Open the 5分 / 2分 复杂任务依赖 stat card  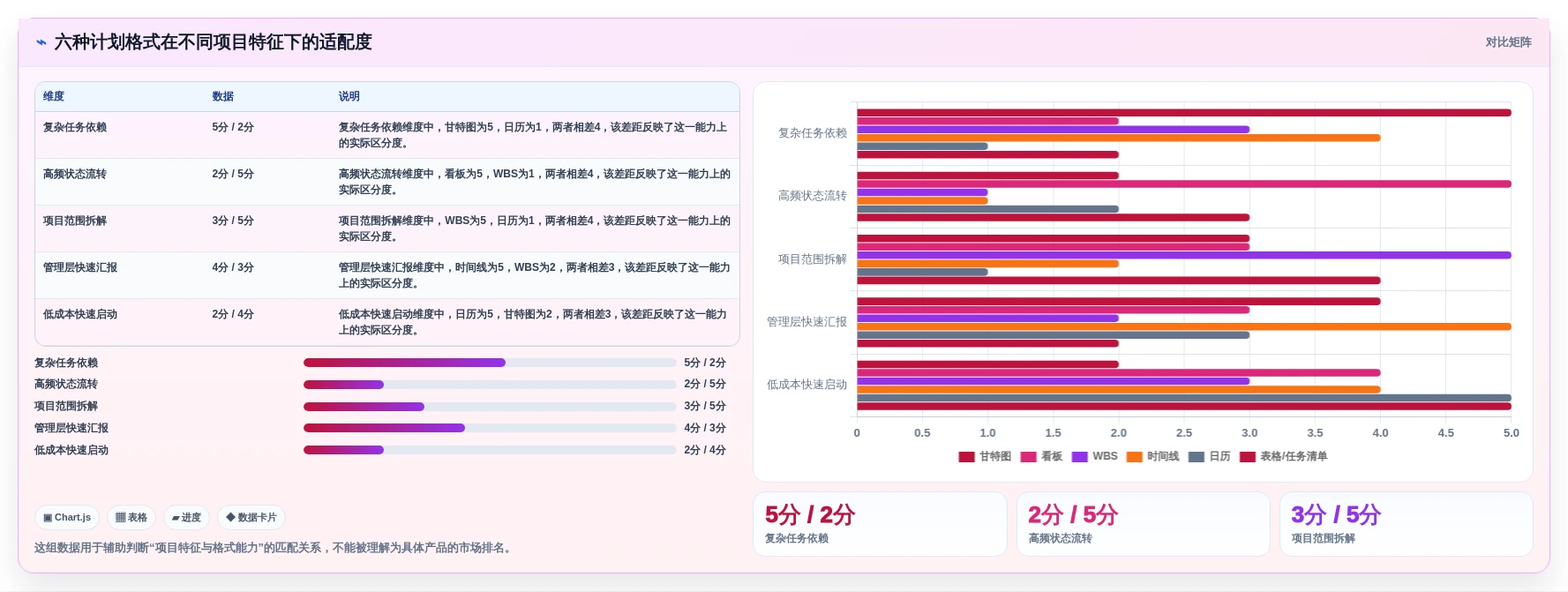coord(880,524)
